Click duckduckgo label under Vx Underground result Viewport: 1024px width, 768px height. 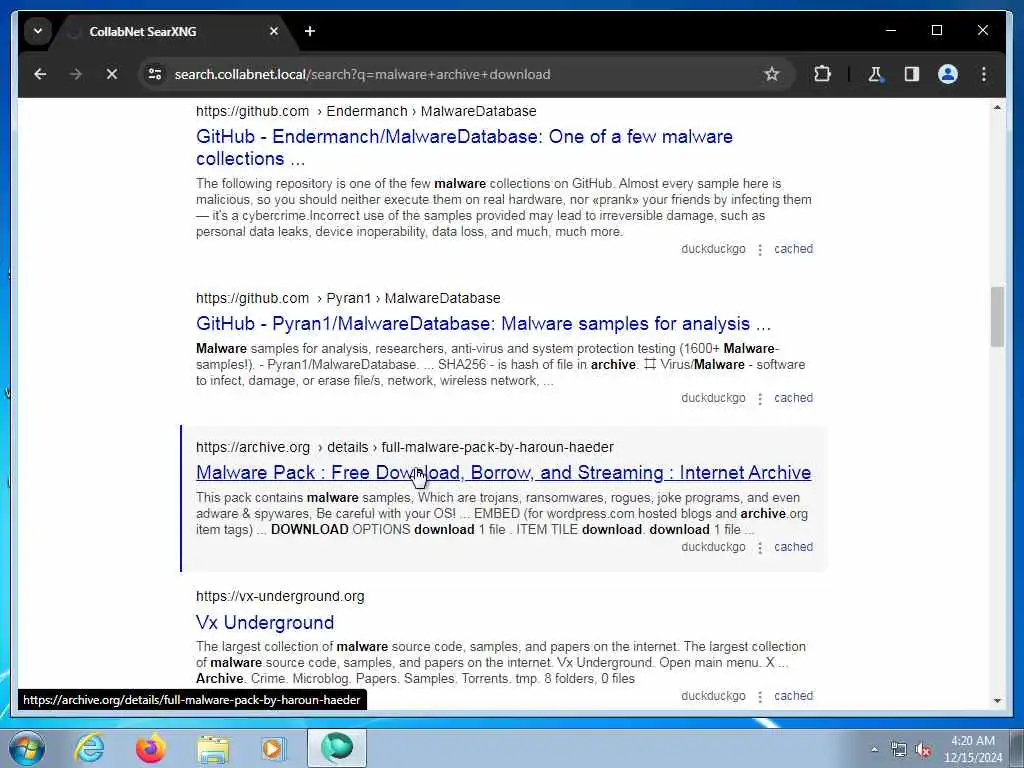click(713, 696)
